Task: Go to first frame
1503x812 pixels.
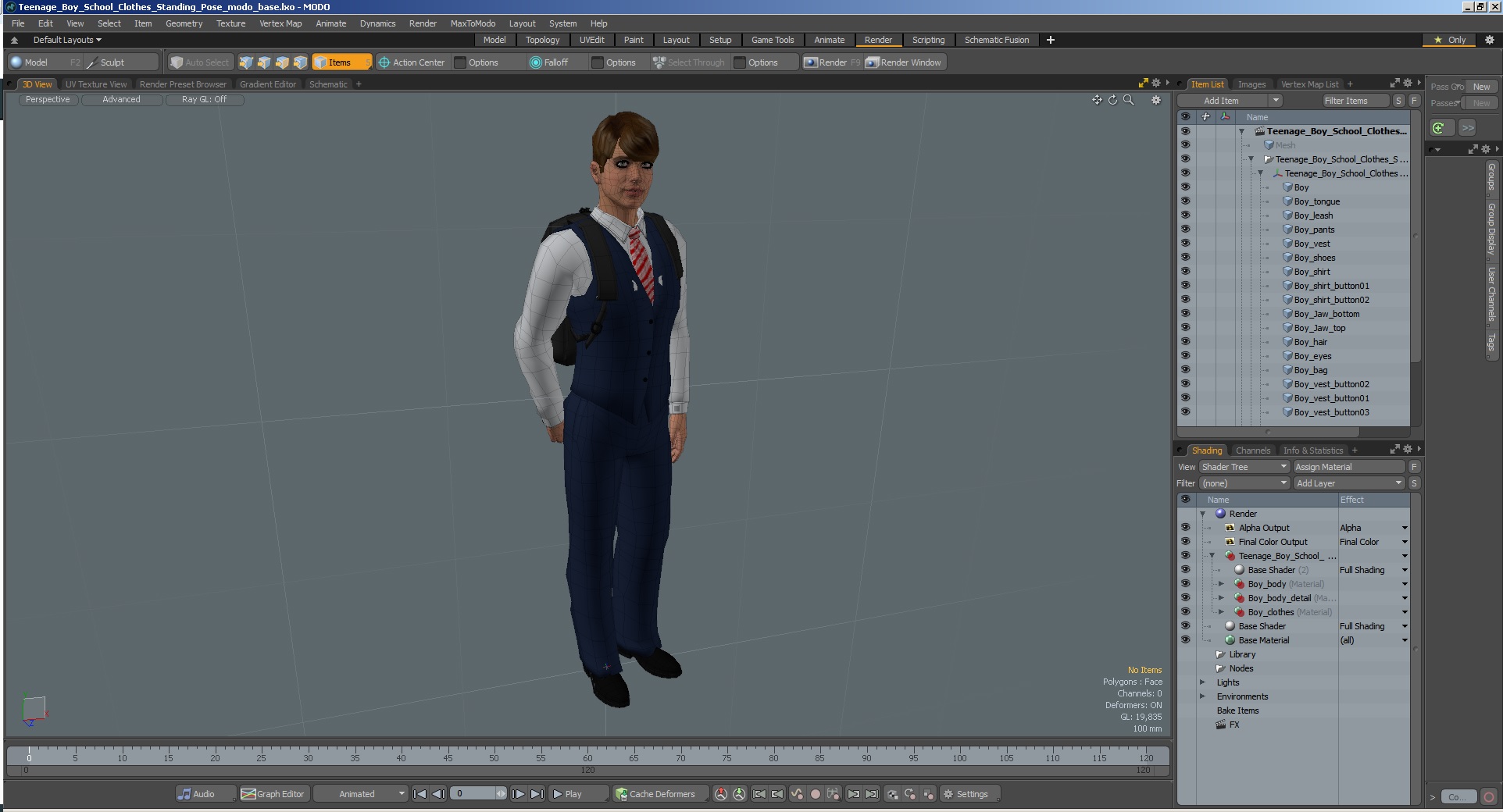Action: point(419,794)
